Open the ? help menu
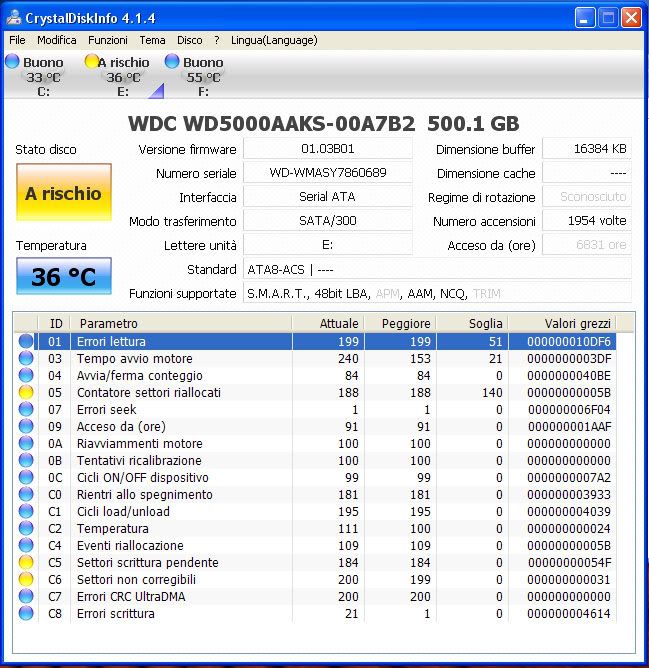 (x=217, y=40)
